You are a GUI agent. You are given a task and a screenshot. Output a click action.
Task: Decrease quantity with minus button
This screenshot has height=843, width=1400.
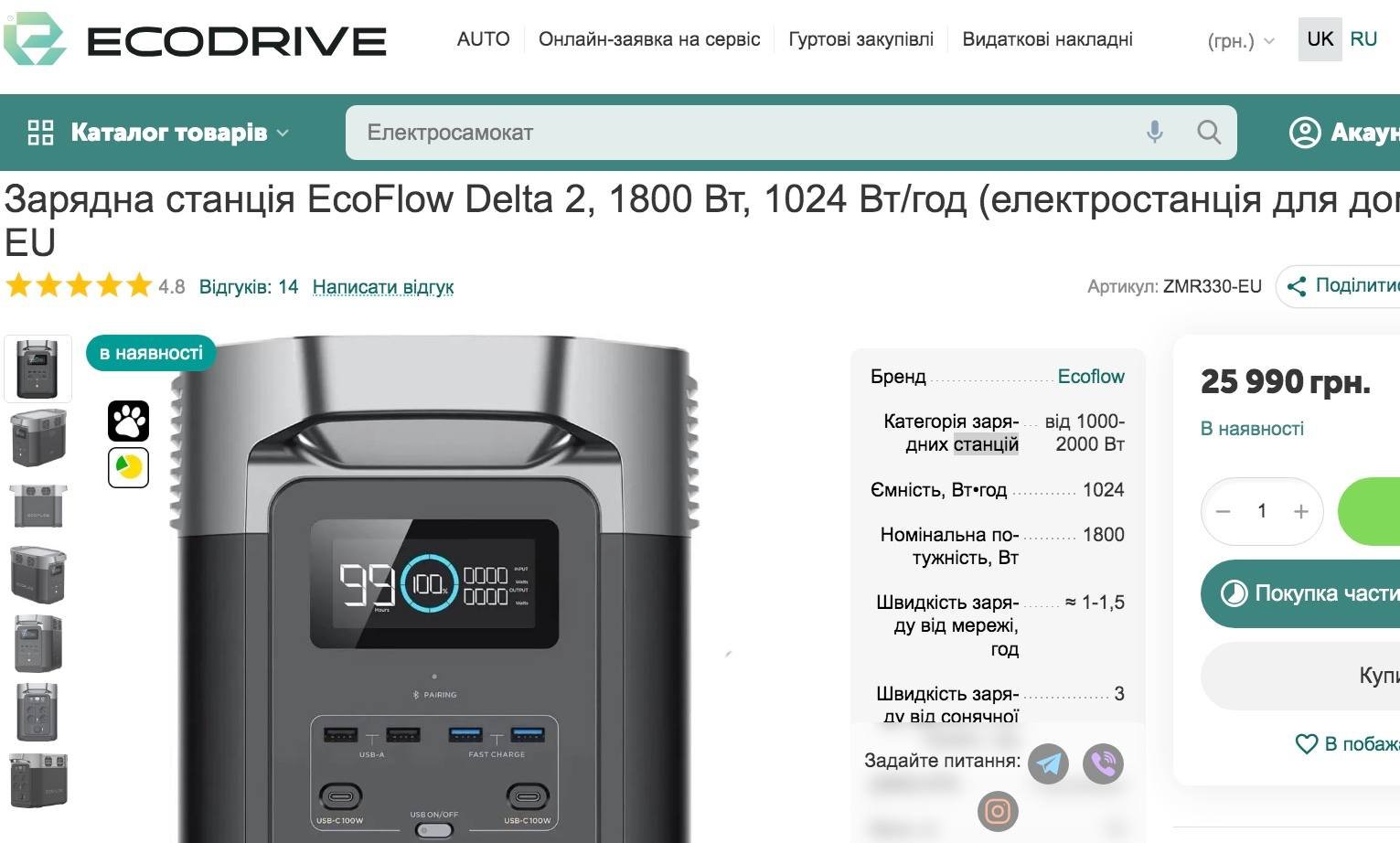pos(1224,512)
